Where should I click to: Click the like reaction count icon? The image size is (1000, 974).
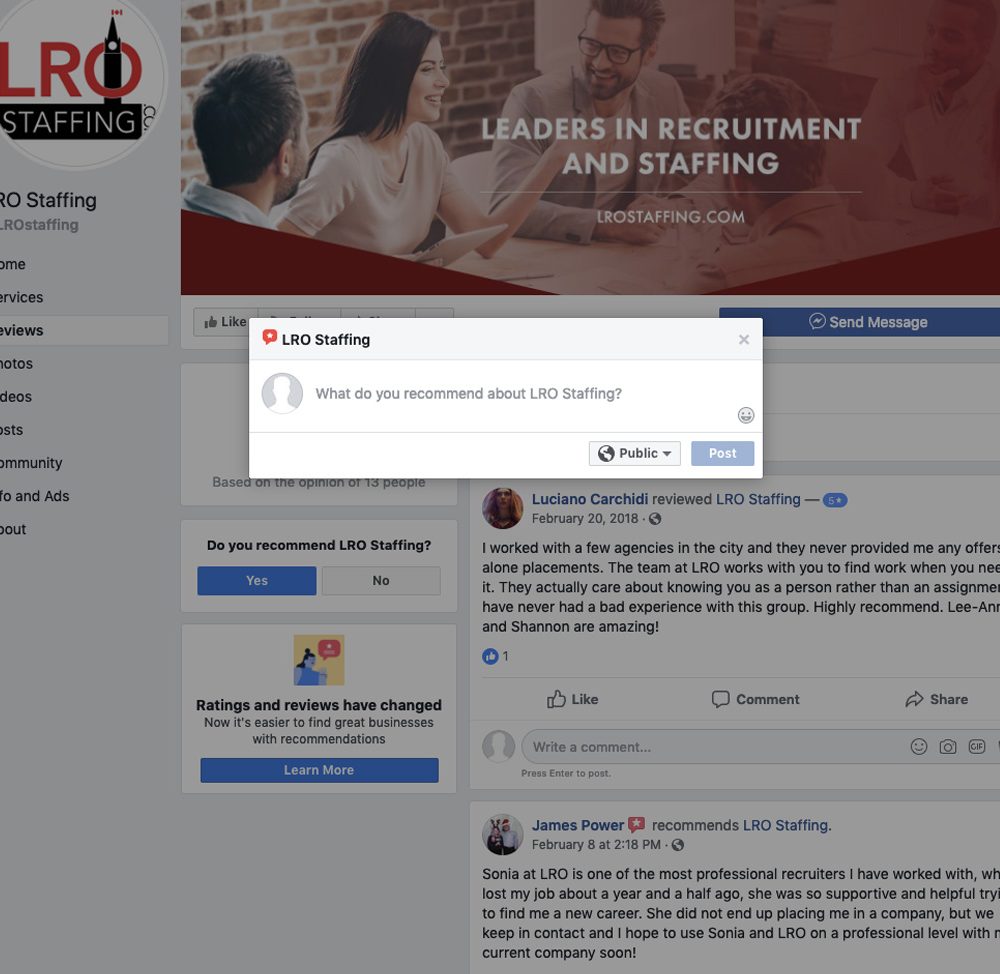(x=490, y=656)
